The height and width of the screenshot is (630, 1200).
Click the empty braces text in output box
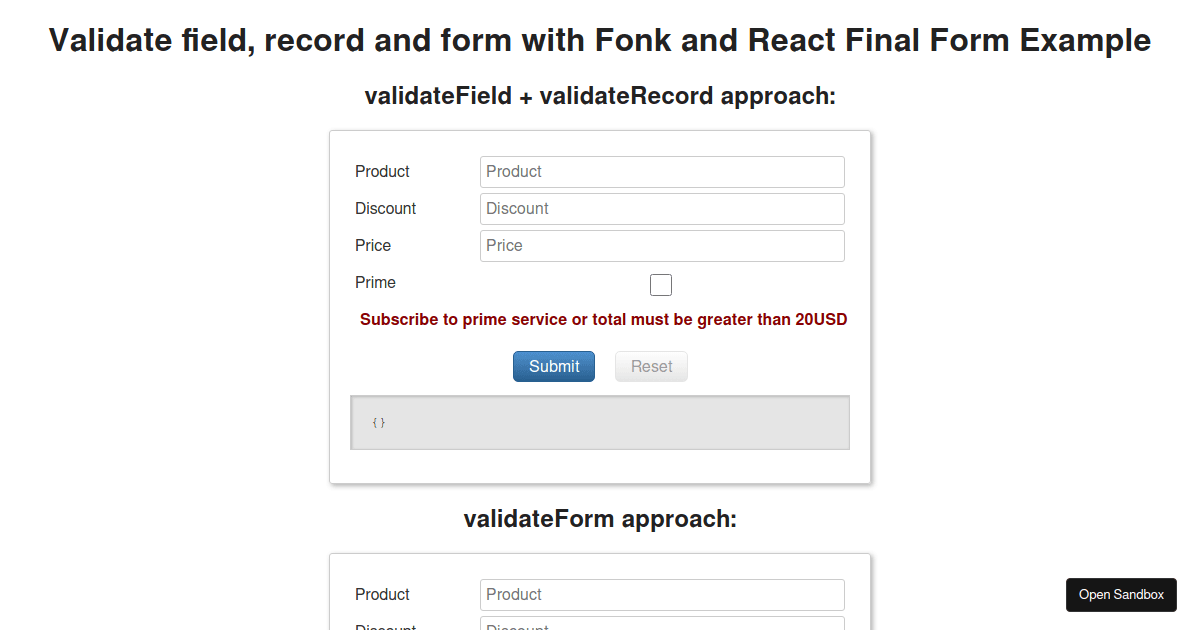click(x=378, y=423)
